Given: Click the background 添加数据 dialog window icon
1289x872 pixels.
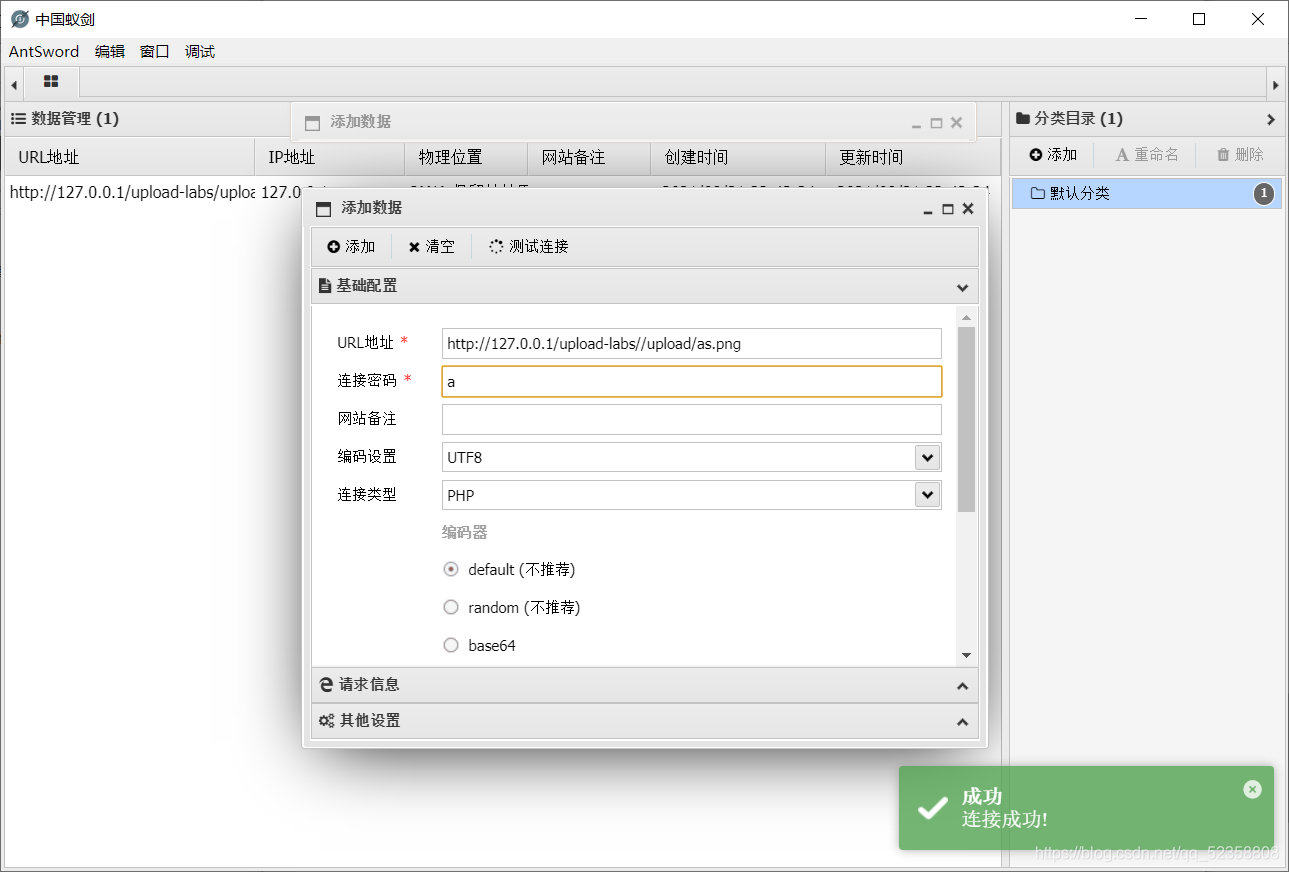Looking at the screenshot, I should click(x=312, y=123).
